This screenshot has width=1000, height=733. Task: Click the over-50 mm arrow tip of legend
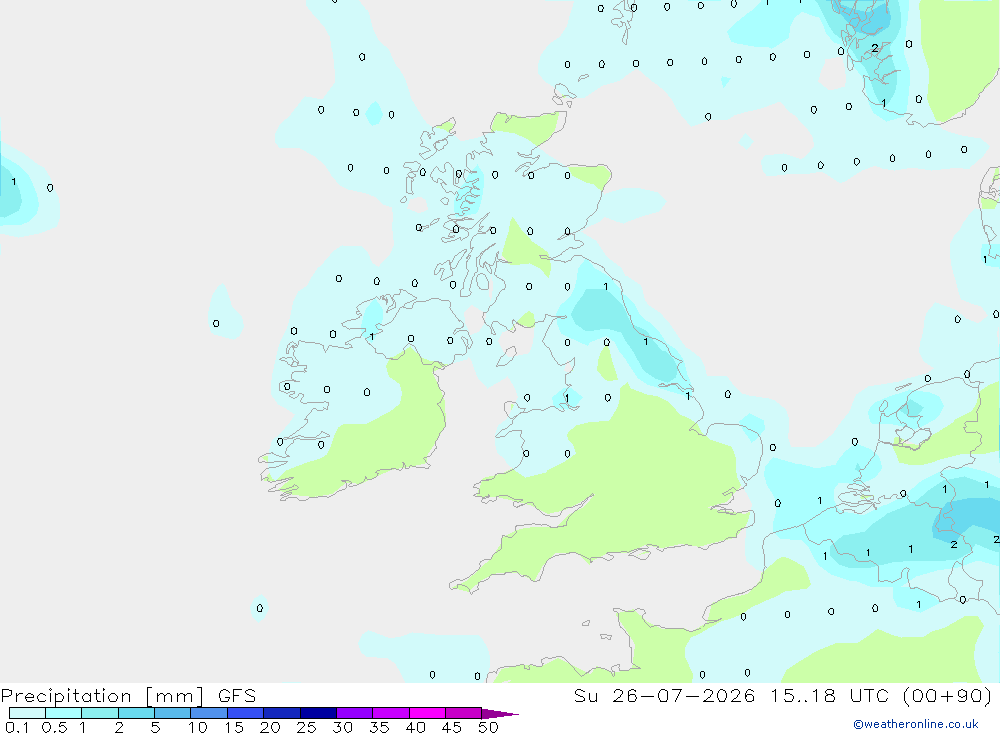point(500,714)
